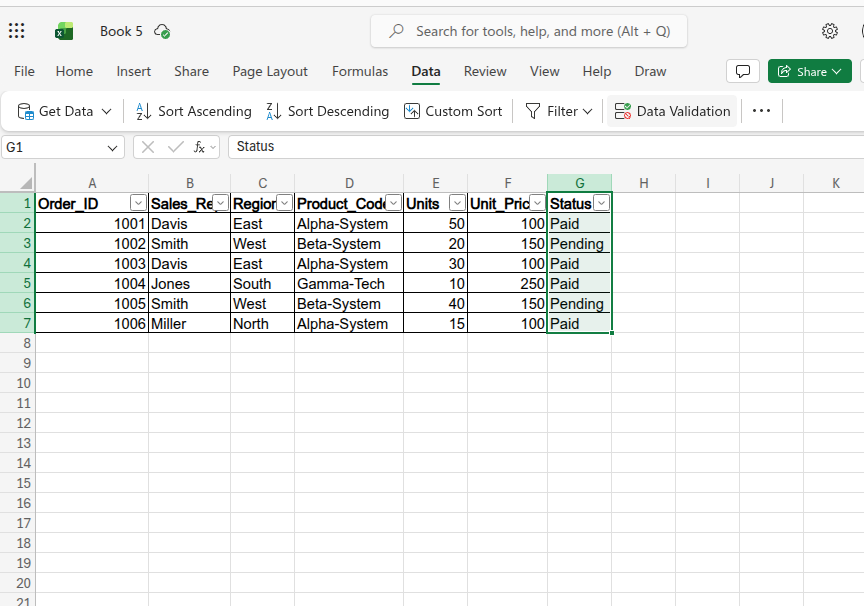This screenshot has width=864, height=606.
Task: Open more ribbon commands via ellipsis
Action: click(761, 111)
